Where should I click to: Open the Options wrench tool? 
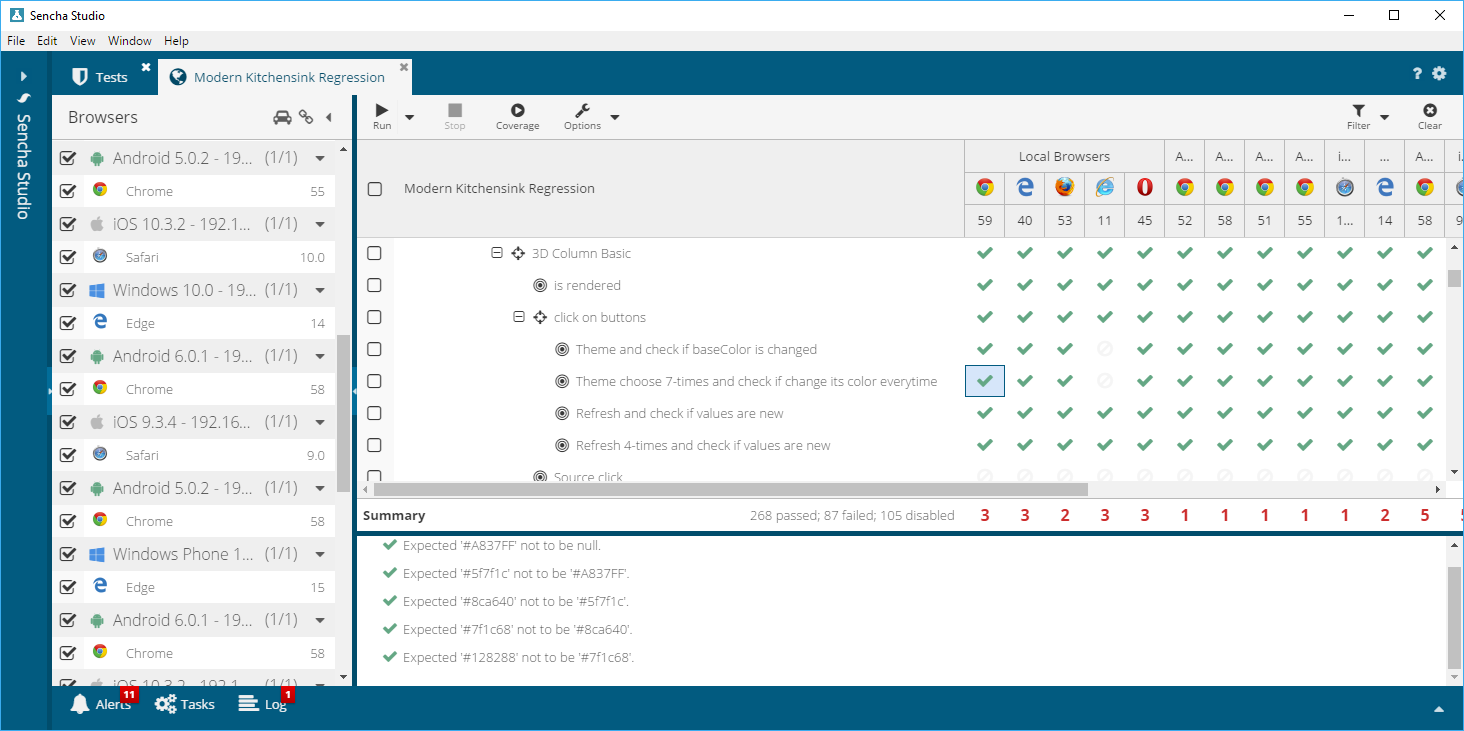click(582, 116)
